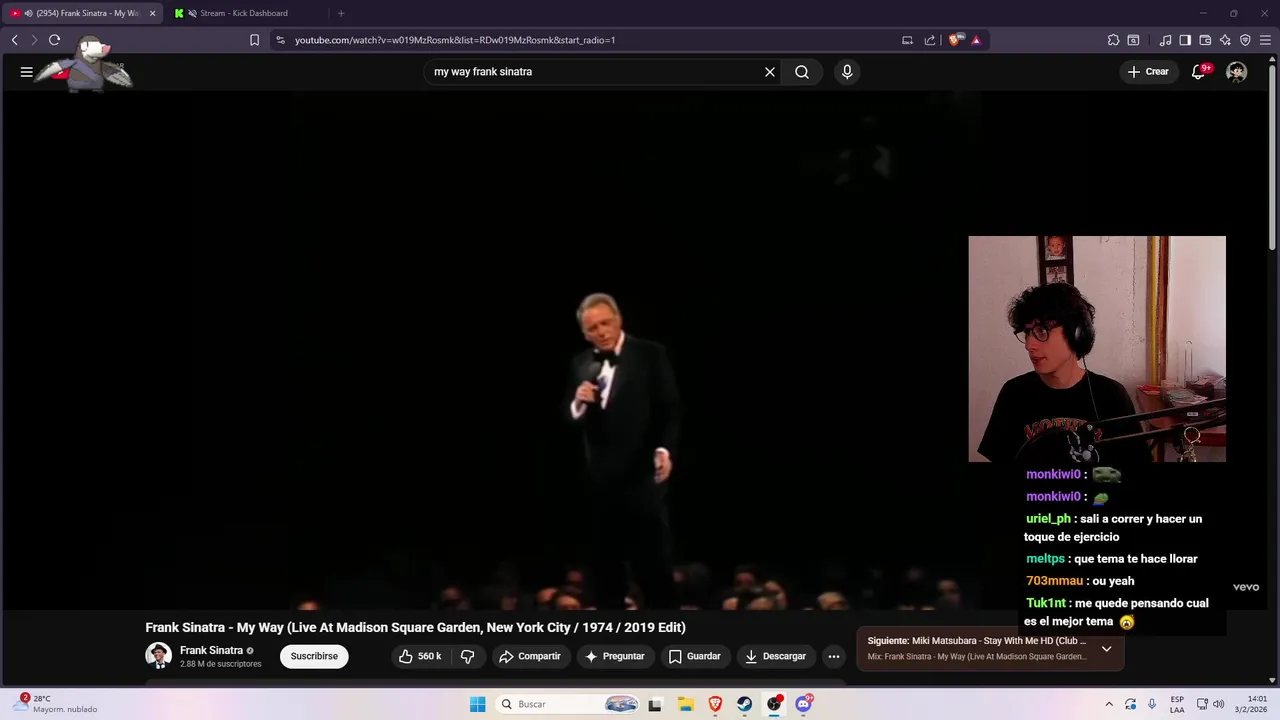The image size is (1280, 720).
Task: Open Leo AI sparkle icon
Action: (x=1225, y=40)
